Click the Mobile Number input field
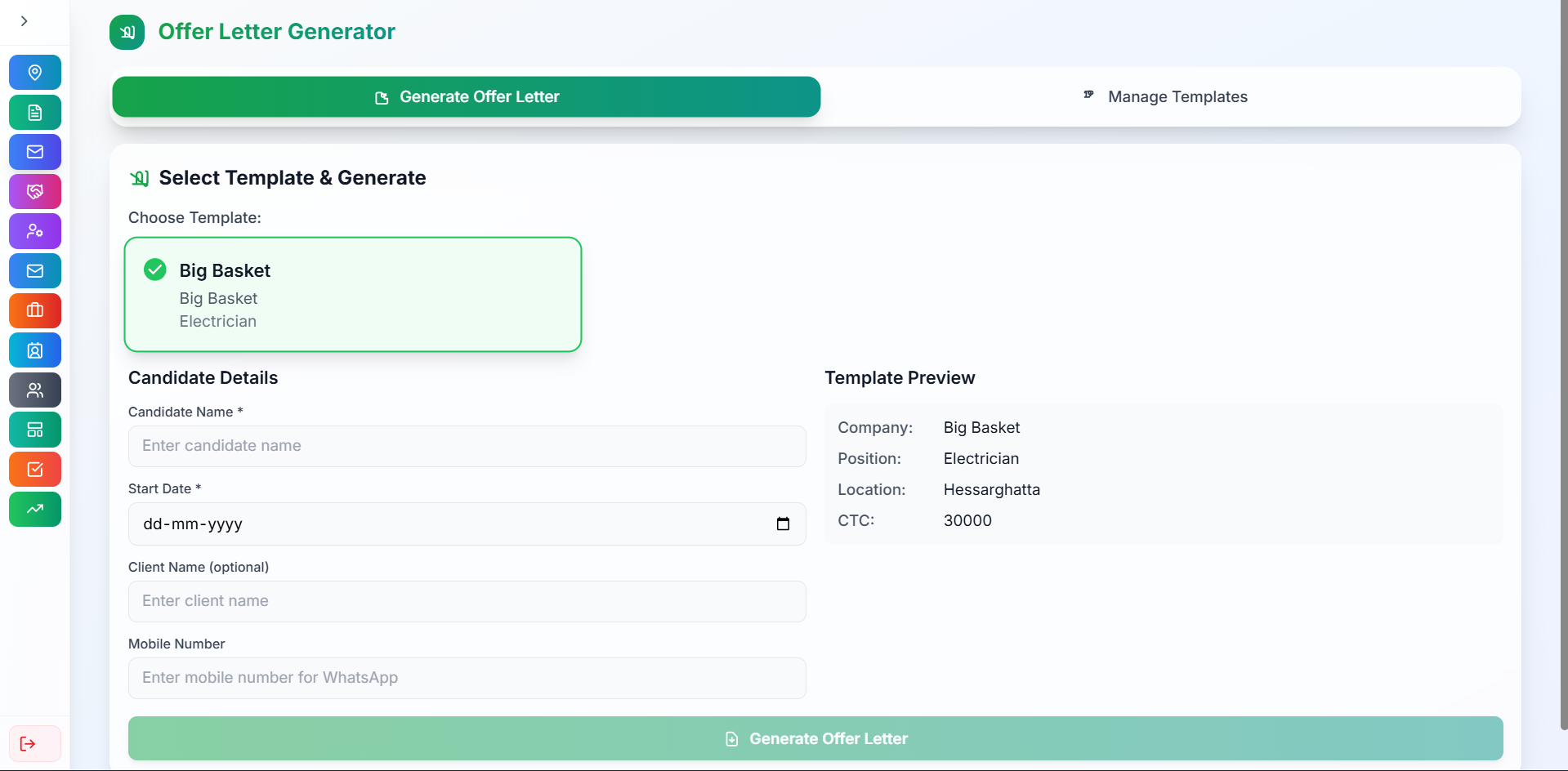 click(467, 678)
